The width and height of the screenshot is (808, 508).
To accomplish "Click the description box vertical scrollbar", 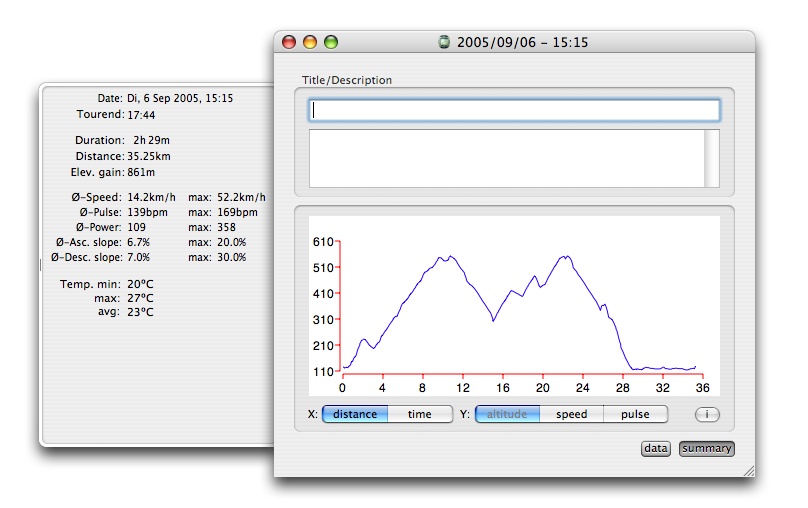I will (711, 158).
